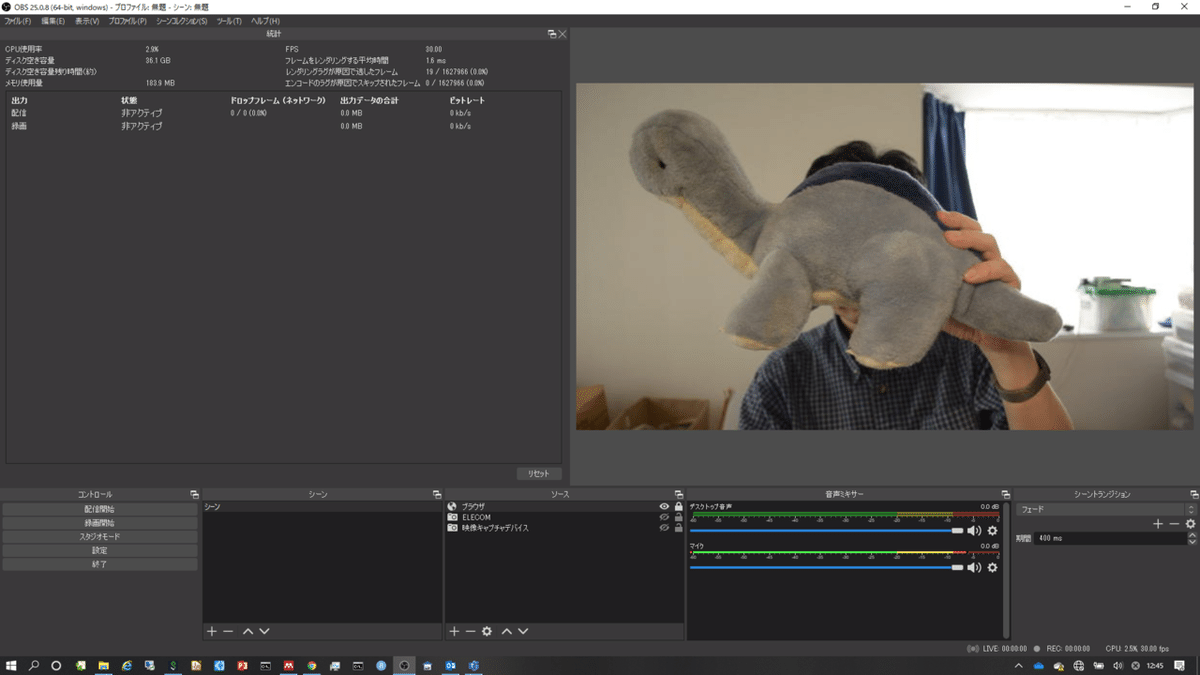
Task: Open the 表示 menu
Action: (87, 21)
